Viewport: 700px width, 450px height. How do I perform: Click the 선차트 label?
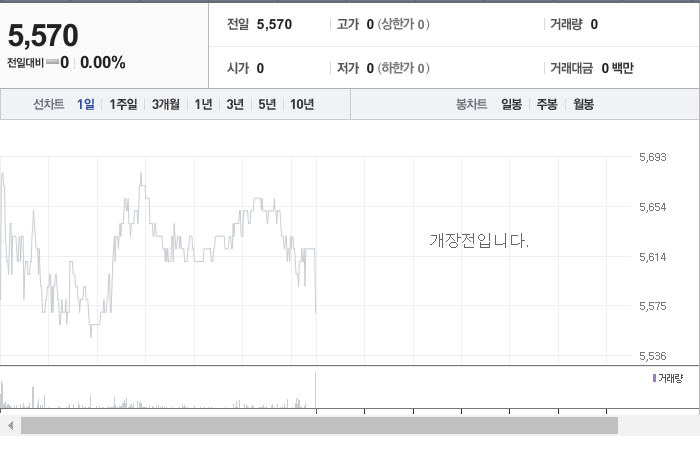[x=49, y=104]
